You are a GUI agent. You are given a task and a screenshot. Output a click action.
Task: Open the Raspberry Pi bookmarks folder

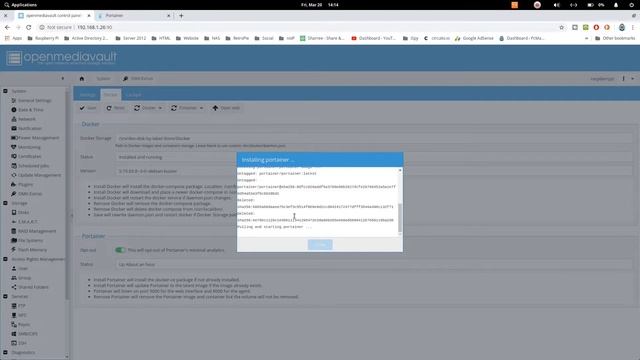[x=43, y=38]
